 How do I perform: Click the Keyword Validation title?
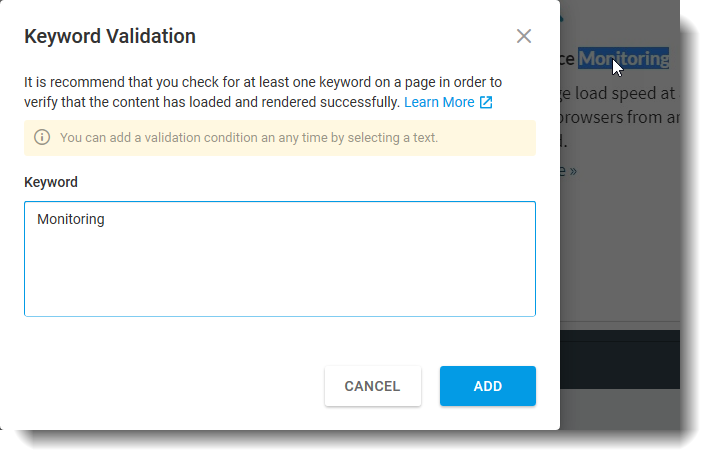(x=110, y=36)
